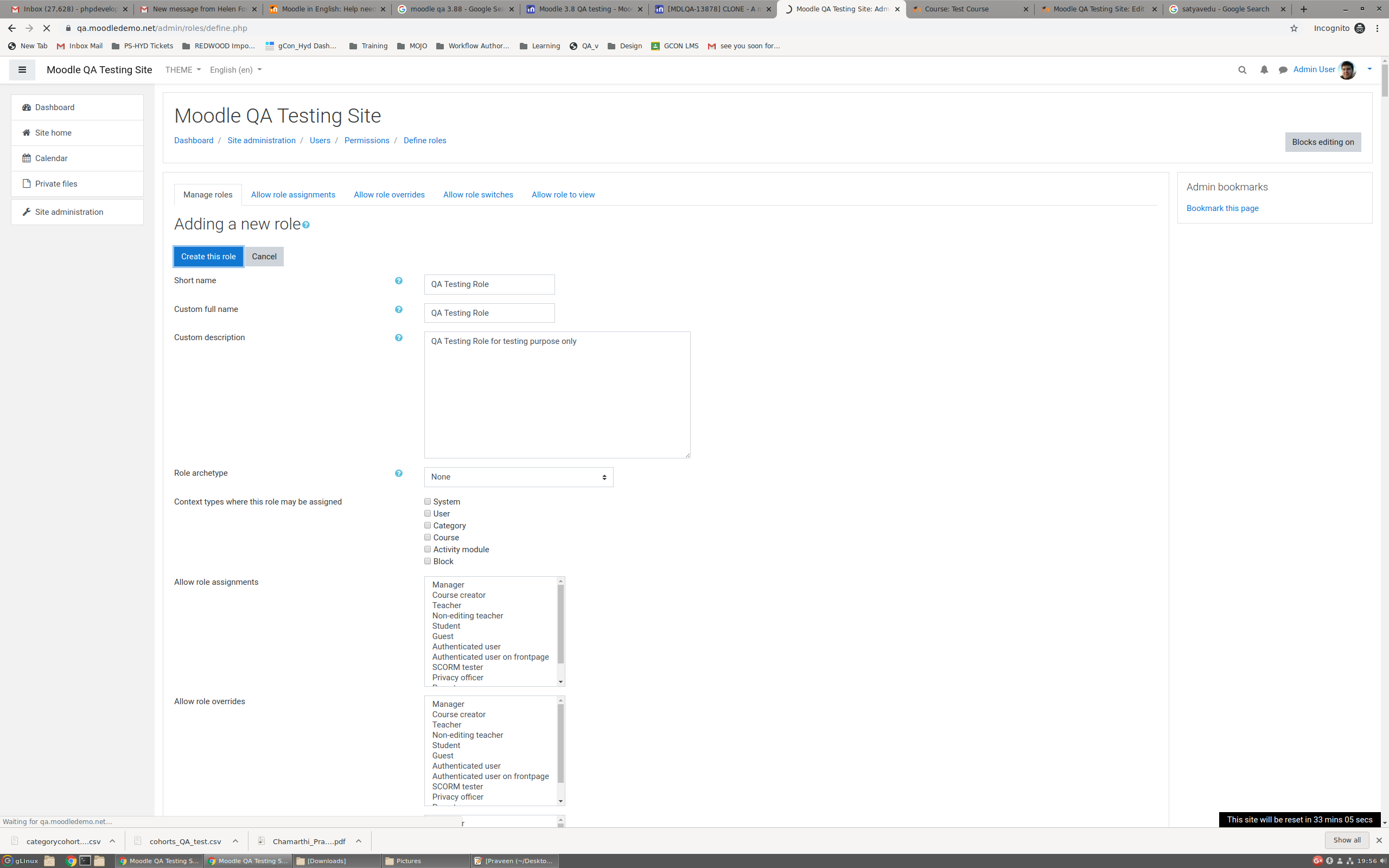The image size is (1389, 868).
Task: Switch to Allow role overrides tab
Action: pyautogui.click(x=389, y=195)
